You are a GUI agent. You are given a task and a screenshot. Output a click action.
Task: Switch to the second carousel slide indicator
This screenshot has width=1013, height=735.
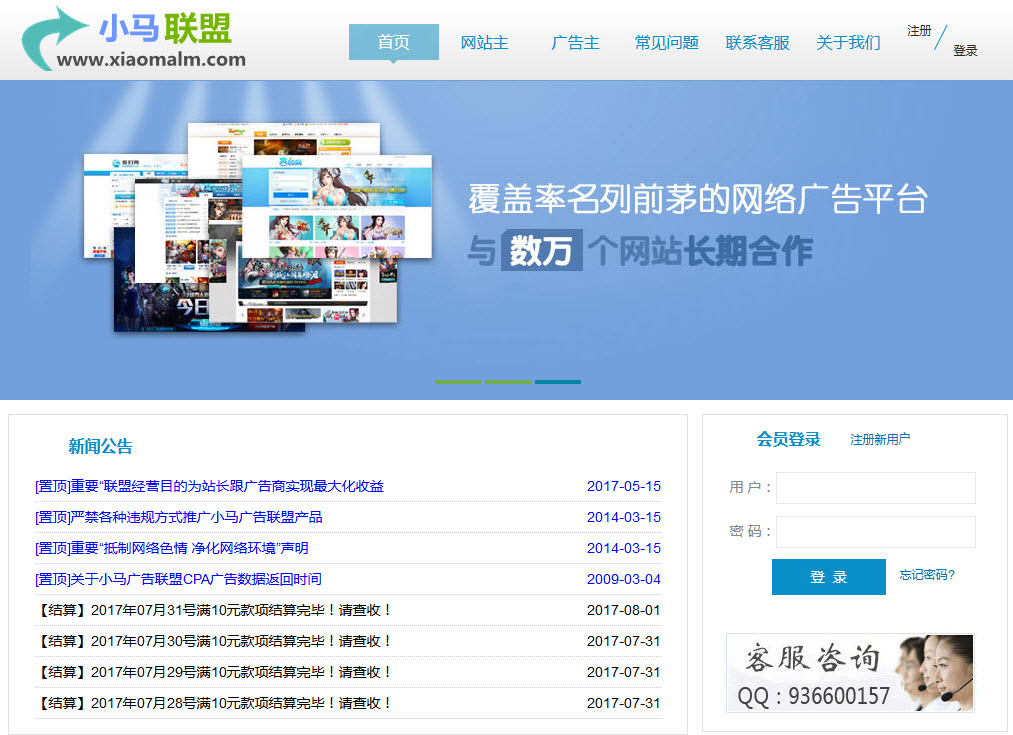coord(508,381)
